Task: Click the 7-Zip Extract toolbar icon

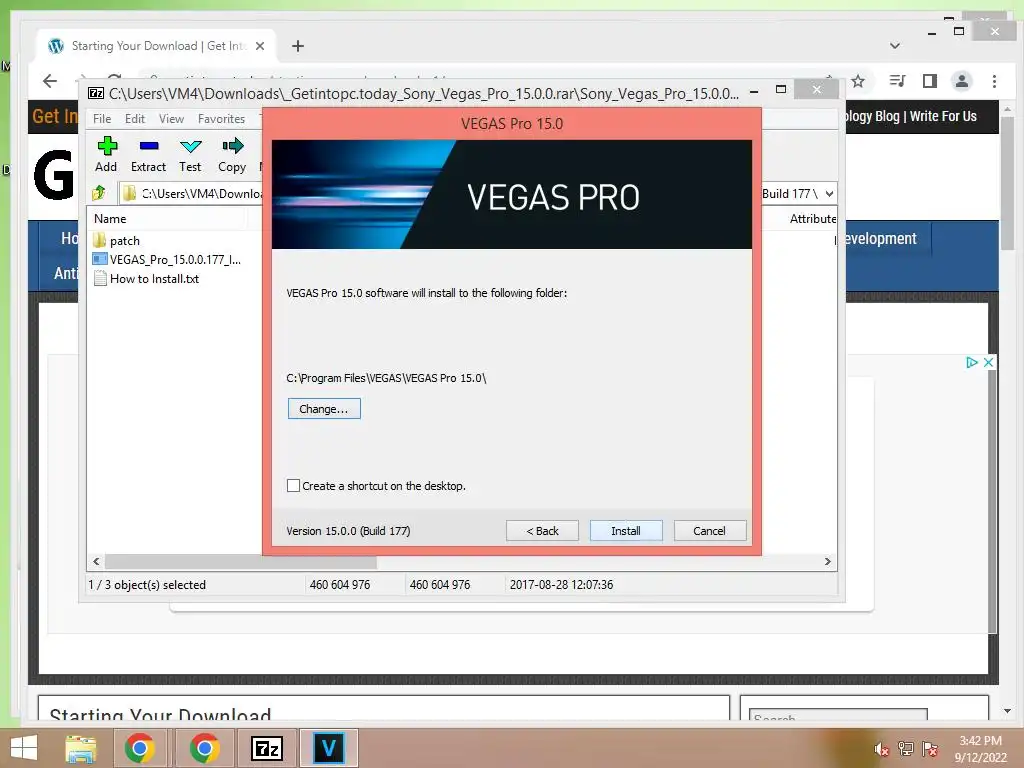Action: [148, 155]
